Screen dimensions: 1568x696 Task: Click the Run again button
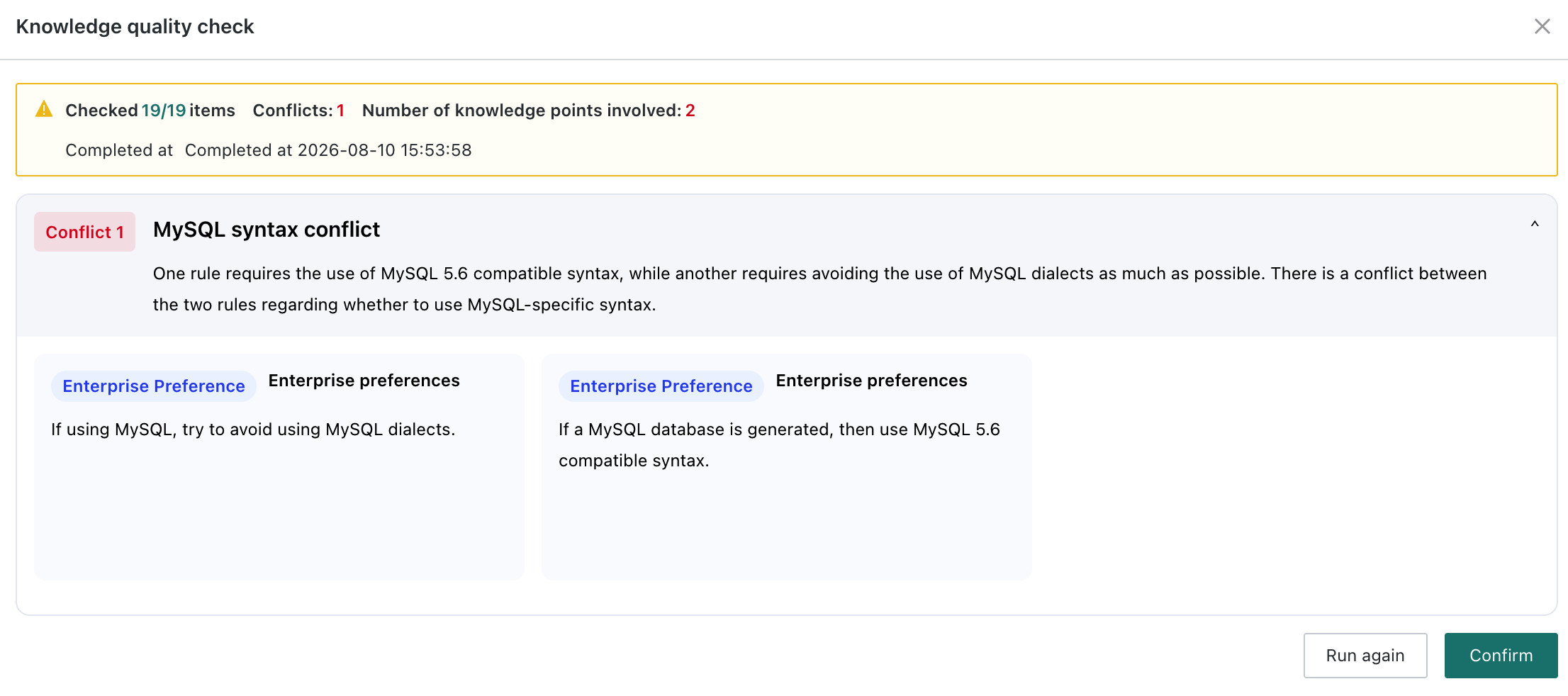(1365, 656)
